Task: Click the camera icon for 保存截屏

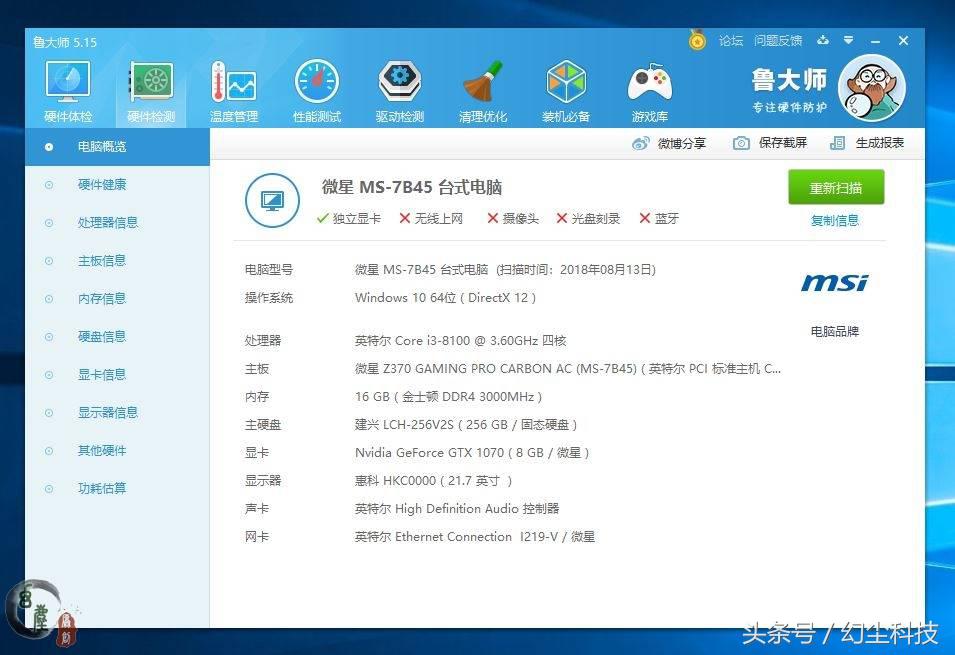Action: [x=741, y=143]
